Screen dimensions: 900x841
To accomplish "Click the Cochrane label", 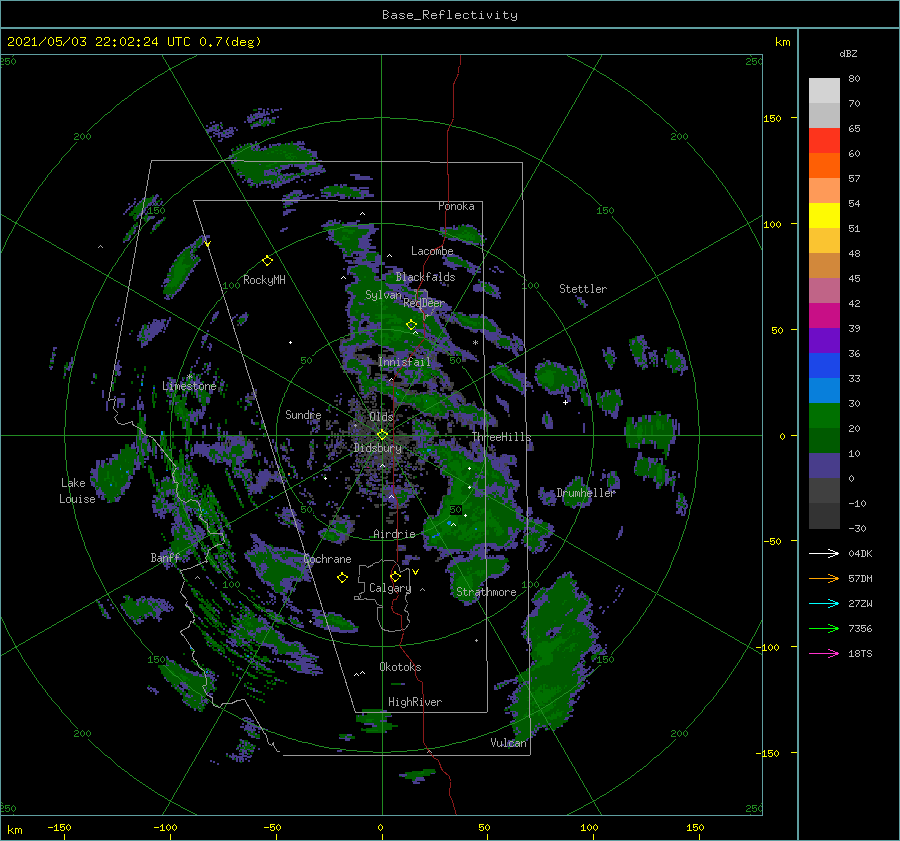I will pos(327,559).
